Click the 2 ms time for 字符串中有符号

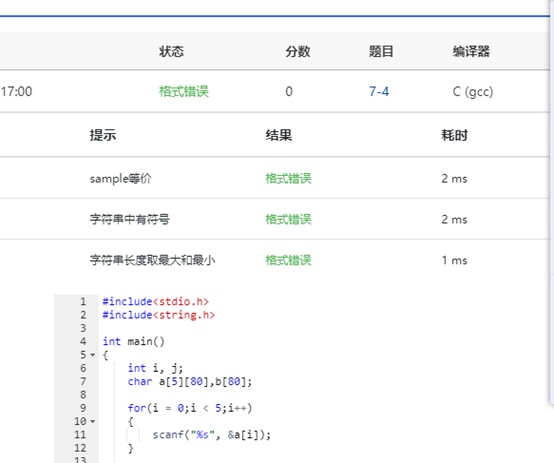pyautogui.click(x=454, y=219)
